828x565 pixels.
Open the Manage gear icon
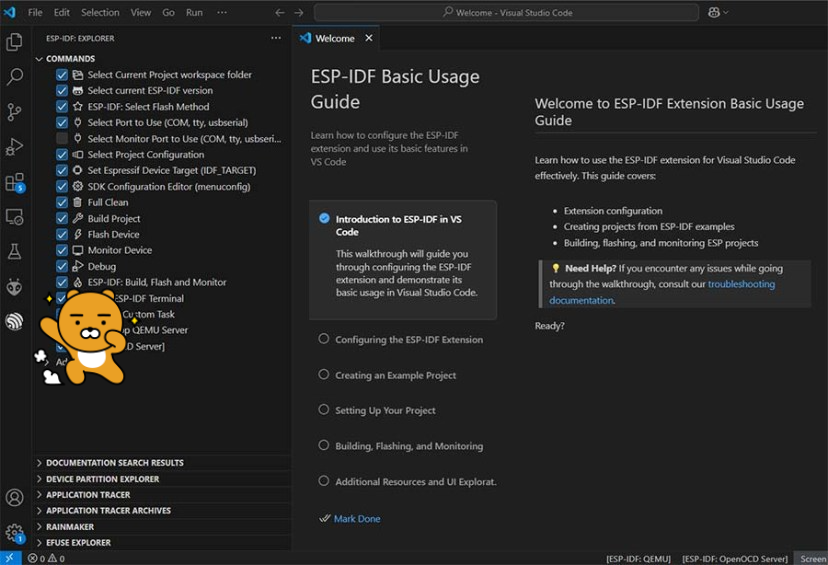click(x=14, y=533)
